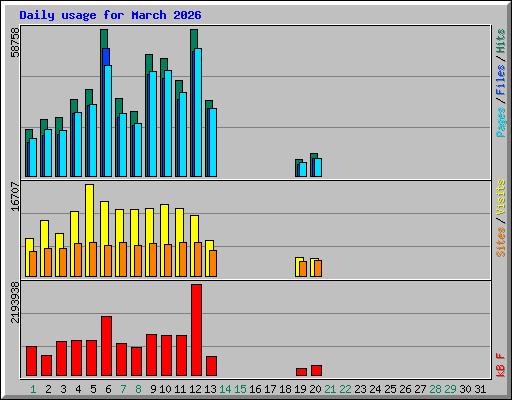This screenshot has width=512, height=400.
Task: Click day 15 on the date axis
Action: (240, 389)
